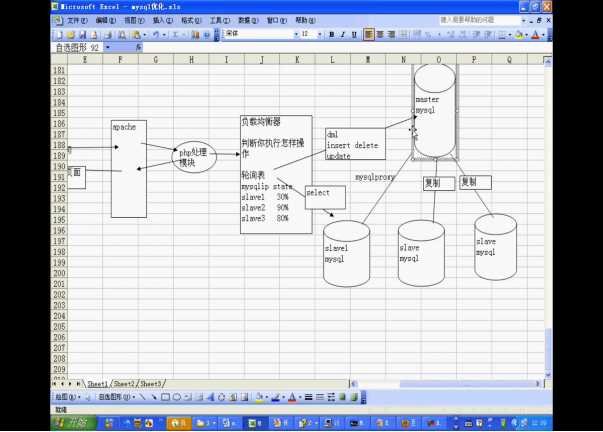603x432 pixels.
Task: Click the Bold formatting icon
Action: pyautogui.click(x=331, y=34)
